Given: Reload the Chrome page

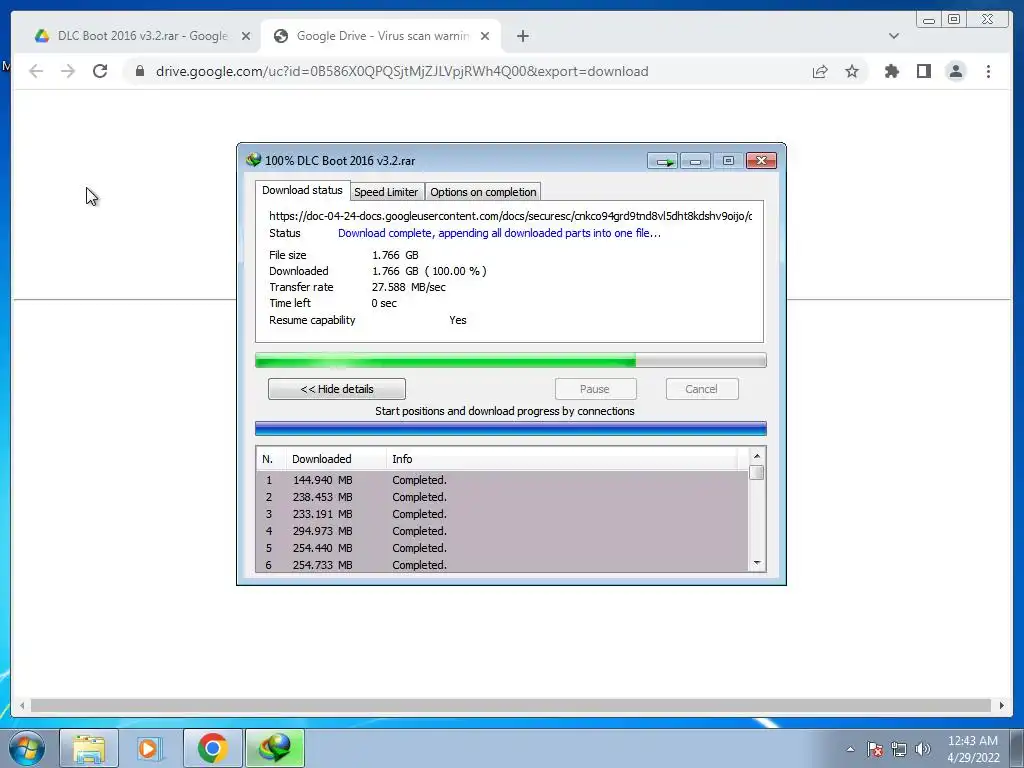Looking at the screenshot, I should (100, 71).
